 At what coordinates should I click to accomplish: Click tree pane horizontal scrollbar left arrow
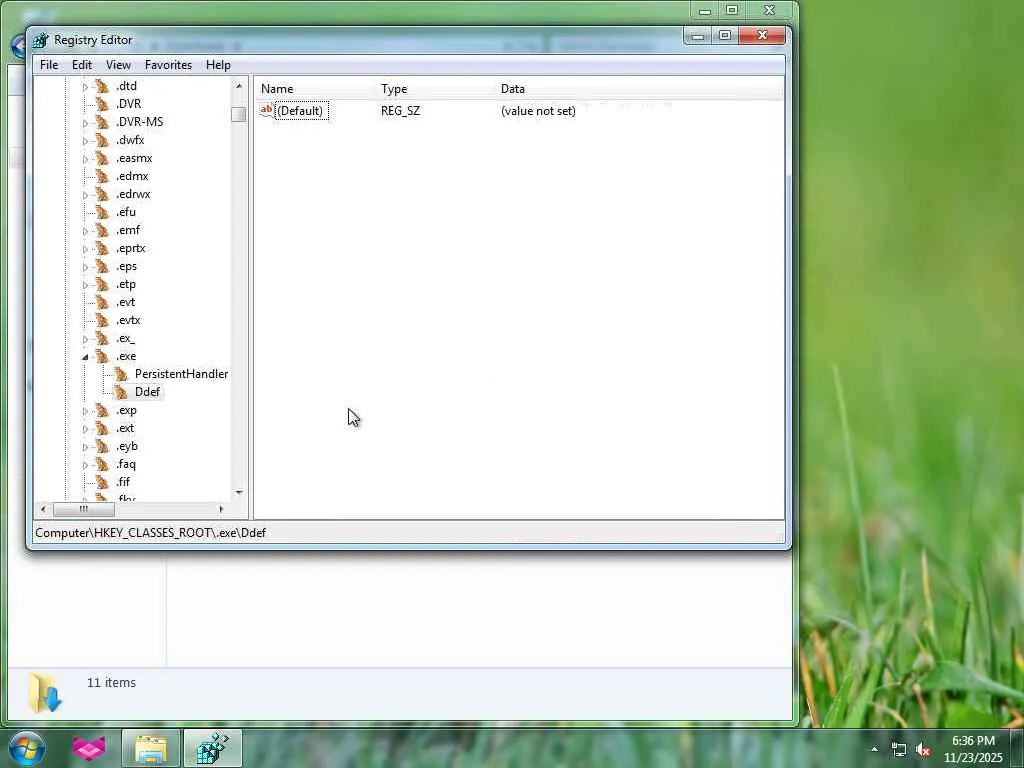point(43,509)
